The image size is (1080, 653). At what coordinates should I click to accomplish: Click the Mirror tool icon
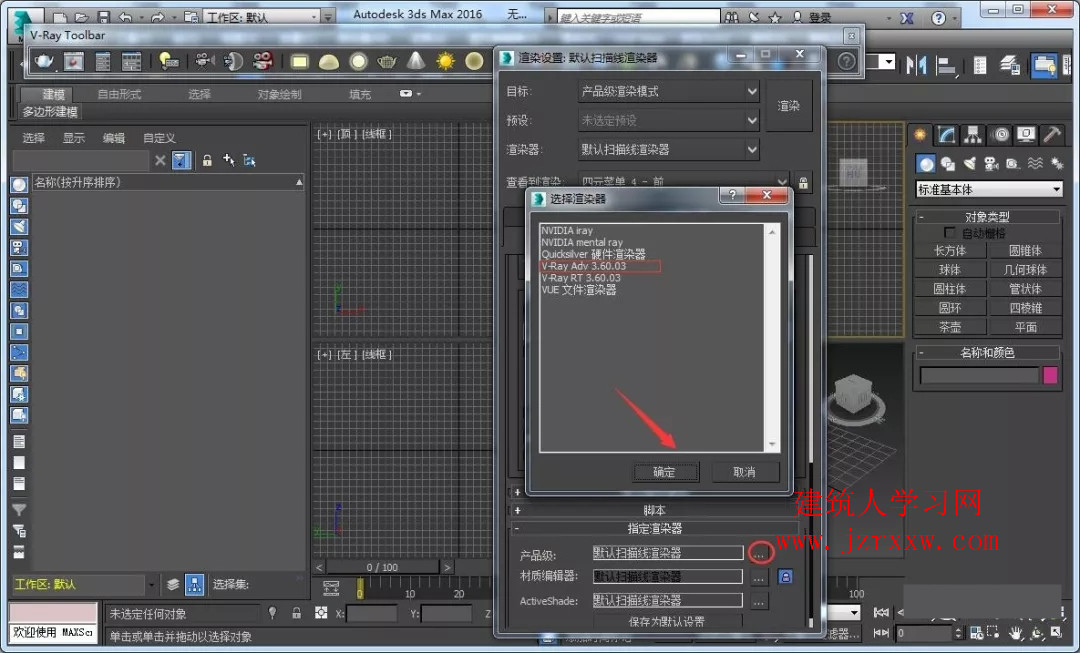click(916, 65)
